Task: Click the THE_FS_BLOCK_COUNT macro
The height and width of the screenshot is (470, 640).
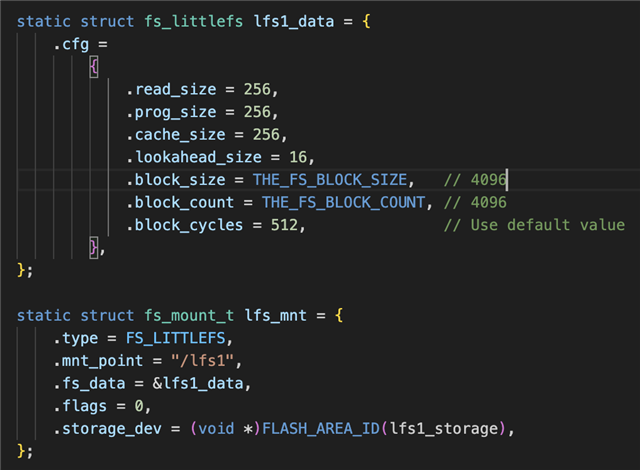Action: [x=343, y=202]
